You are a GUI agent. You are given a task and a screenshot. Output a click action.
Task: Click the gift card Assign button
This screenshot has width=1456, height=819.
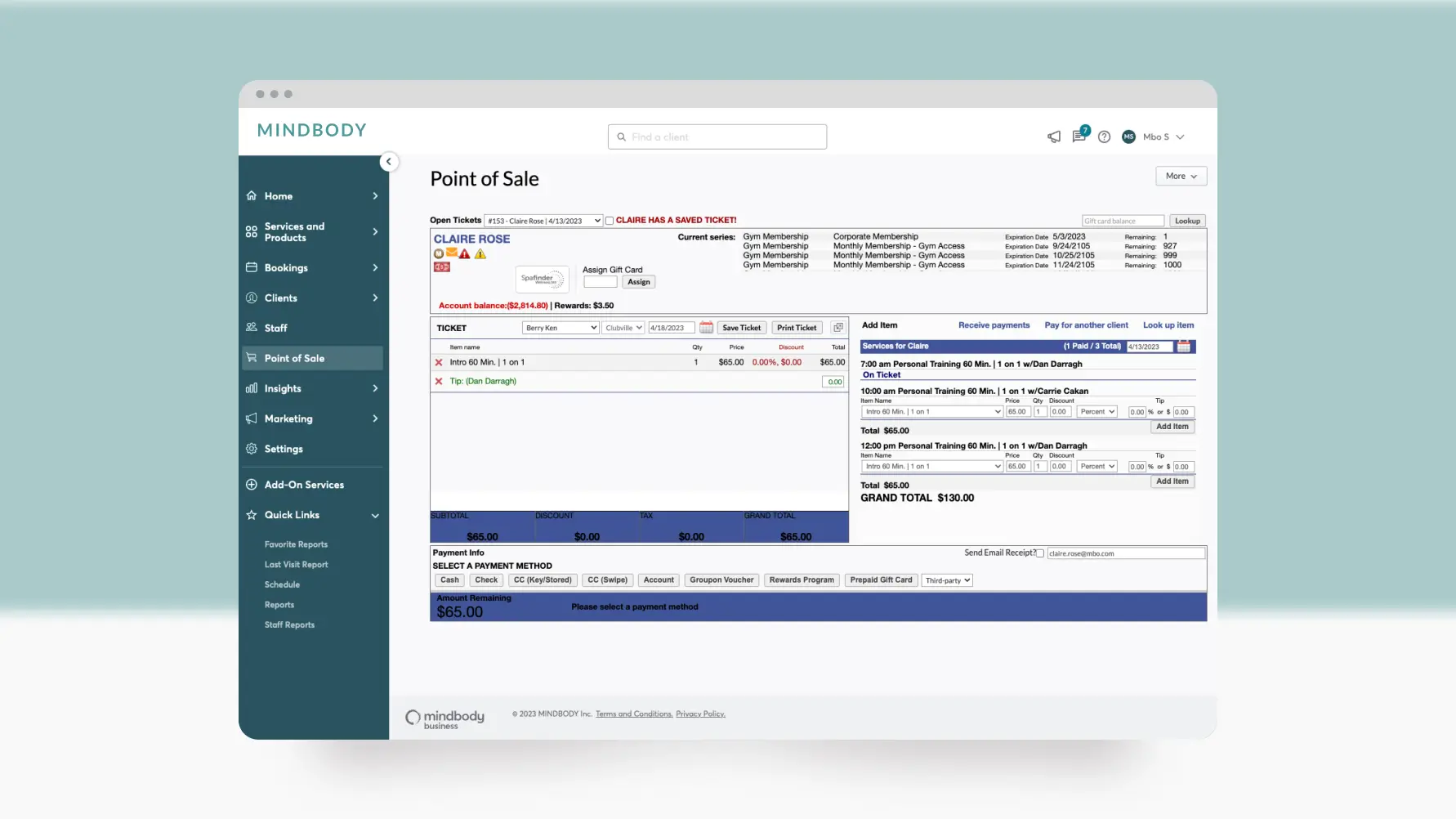(x=639, y=282)
